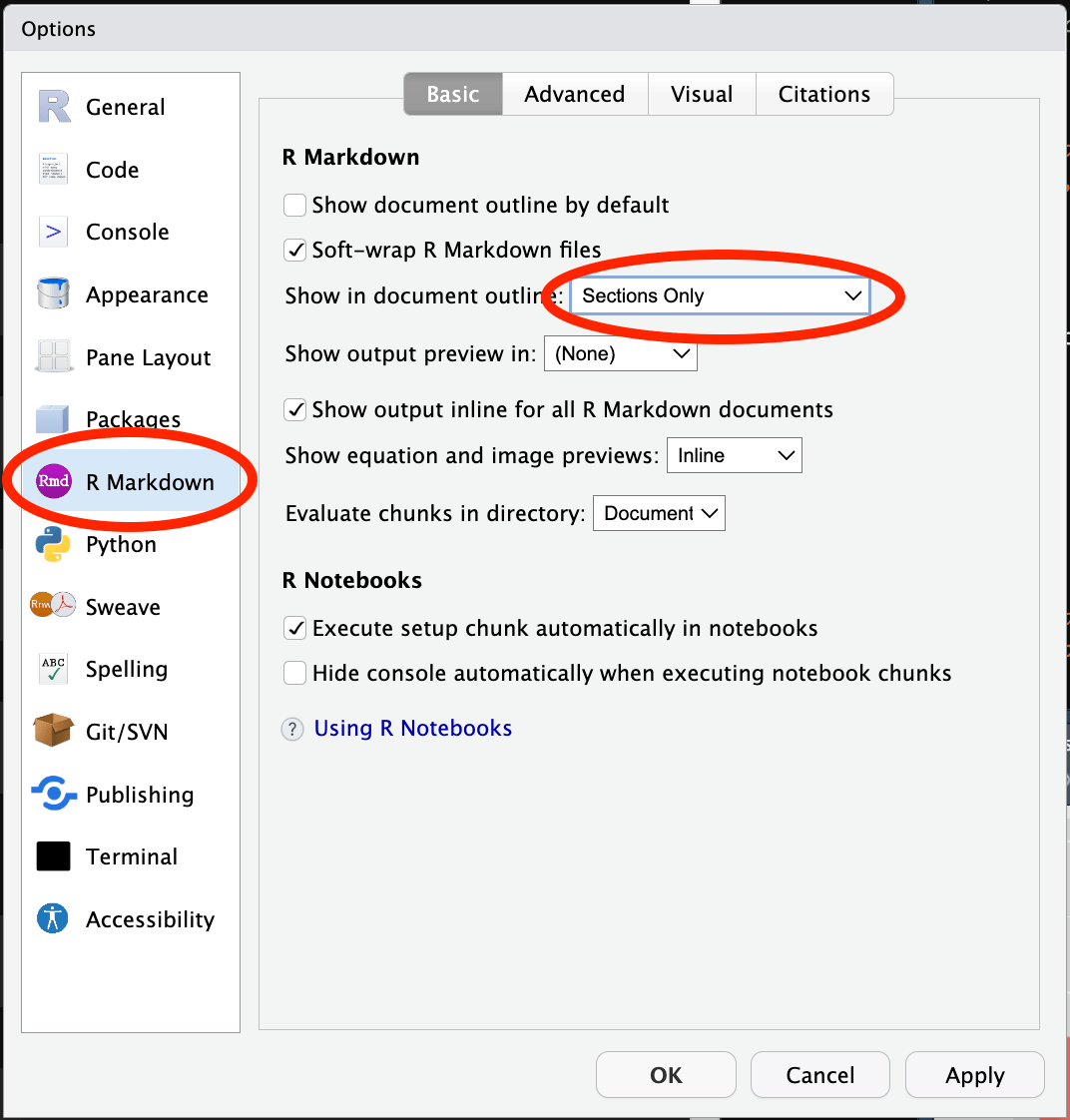Viewport: 1070px width, 1120px height.
Task: Click the General R logo icon
Action: (x=54, y=107)
